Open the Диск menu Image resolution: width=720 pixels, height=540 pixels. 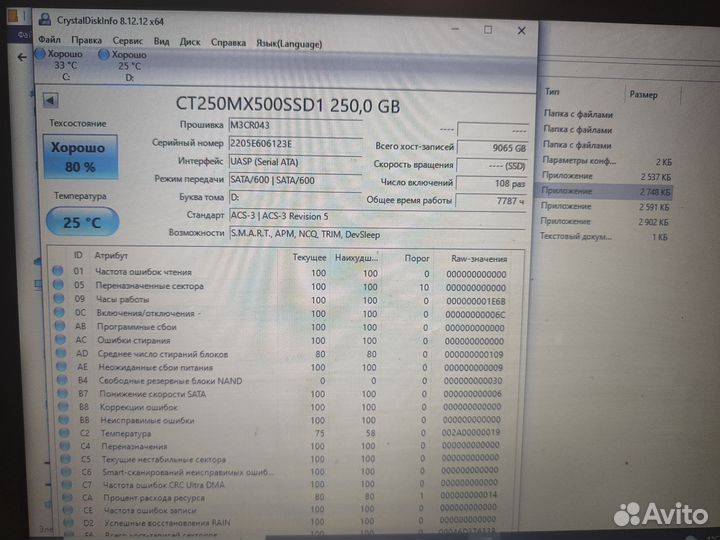coord(190,42)
